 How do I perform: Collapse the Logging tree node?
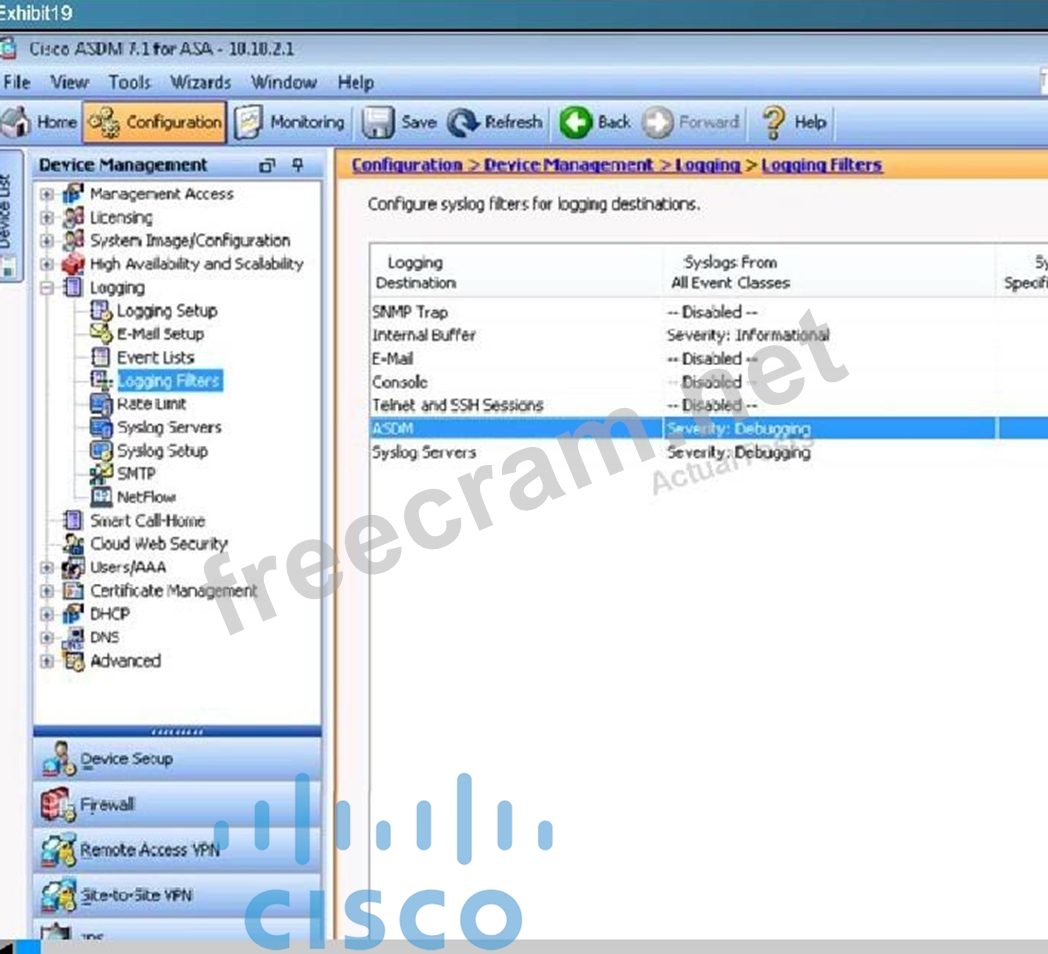click(46, 288)
